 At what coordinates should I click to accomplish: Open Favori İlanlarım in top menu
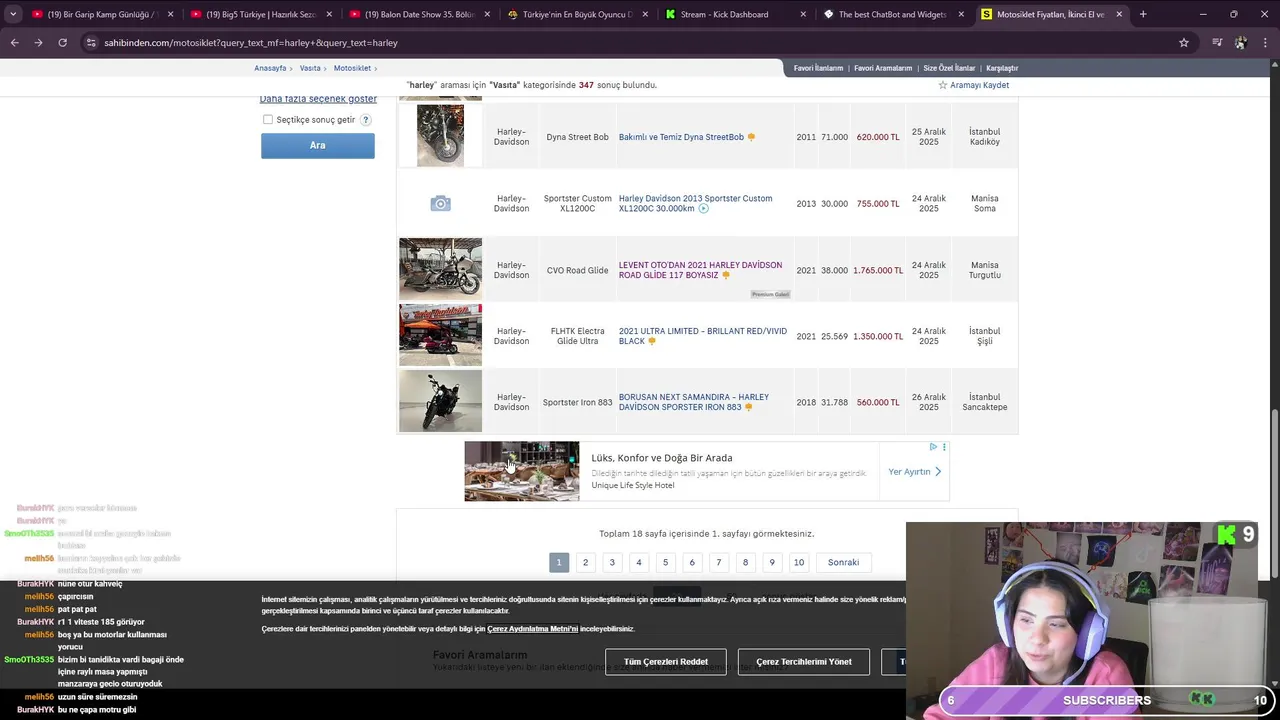(x=818, y=68)
